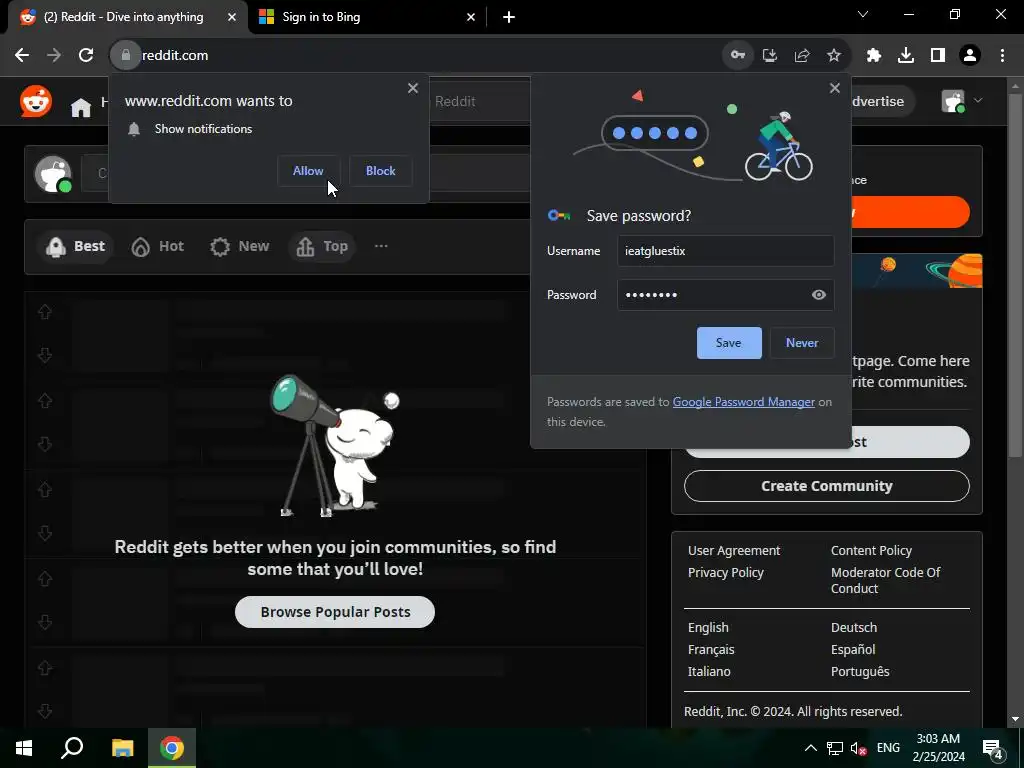Open File Explorer from the taskbar
Viewport: 1024px width, 768px height.
[122, 748]
